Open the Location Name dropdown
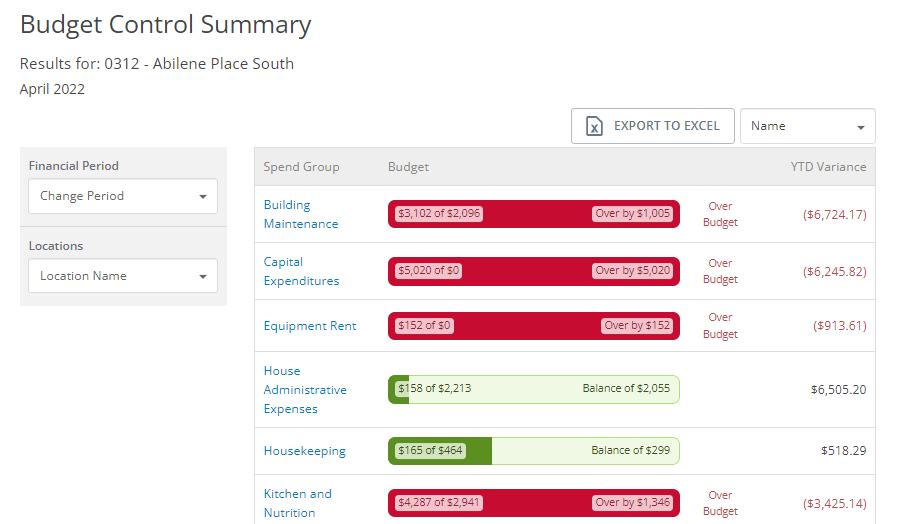This screenshot has height=524, width=909. click(123, 276)
